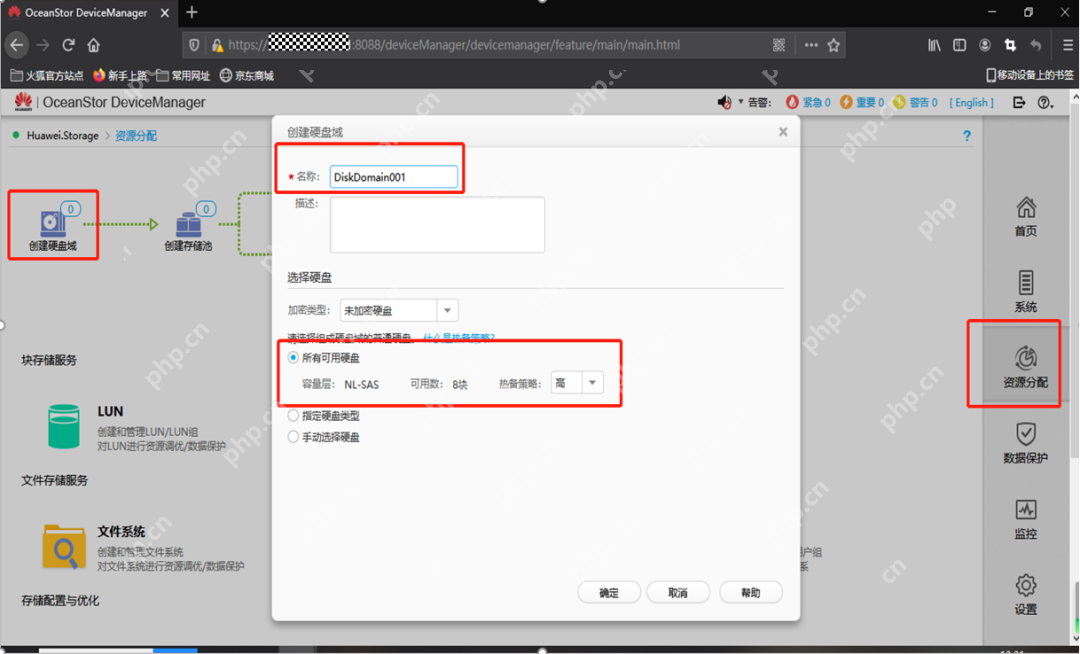Select 所有可用硬盘 radio button
The height and width of the screenshot is (654, 1080).
(x=293, y=357)
